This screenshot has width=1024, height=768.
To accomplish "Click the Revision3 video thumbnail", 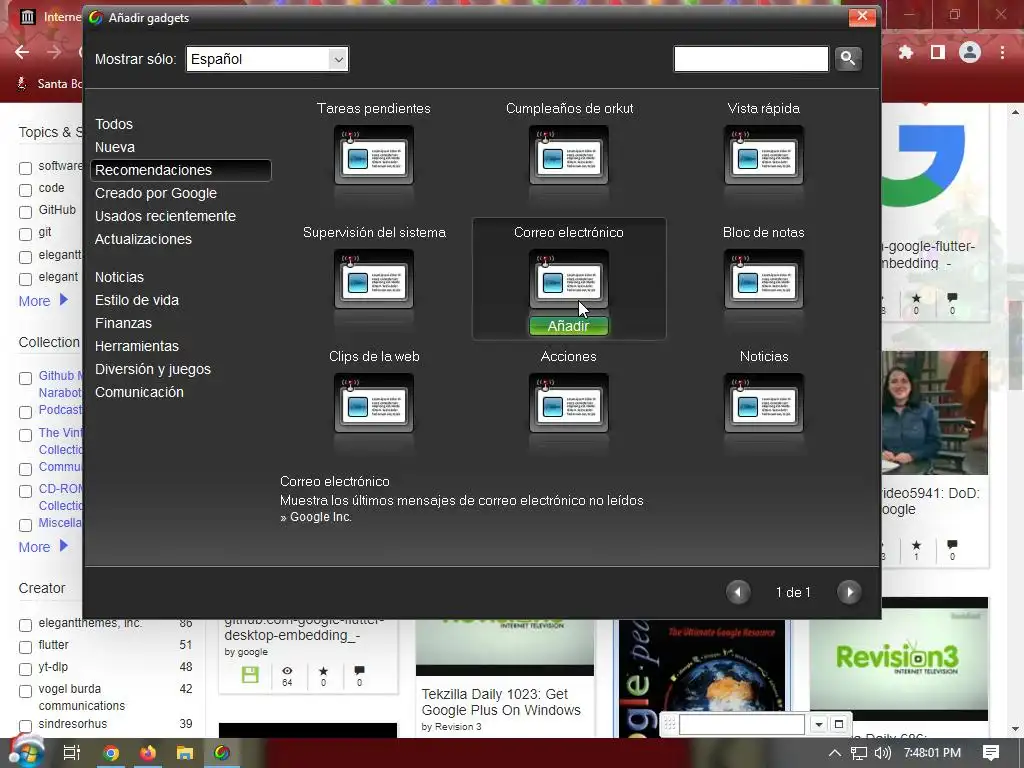I will click(898, 658).
